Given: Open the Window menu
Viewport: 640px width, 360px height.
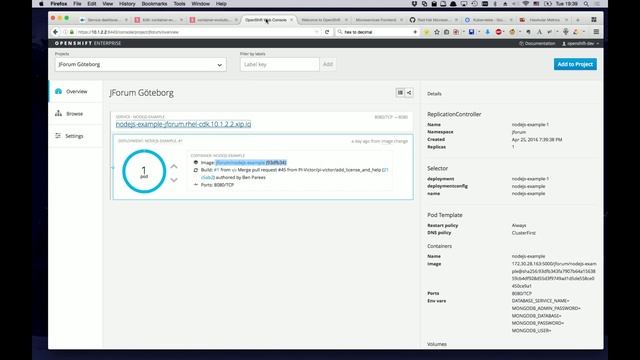Looking at the screenshot, I should click(200, 4).
